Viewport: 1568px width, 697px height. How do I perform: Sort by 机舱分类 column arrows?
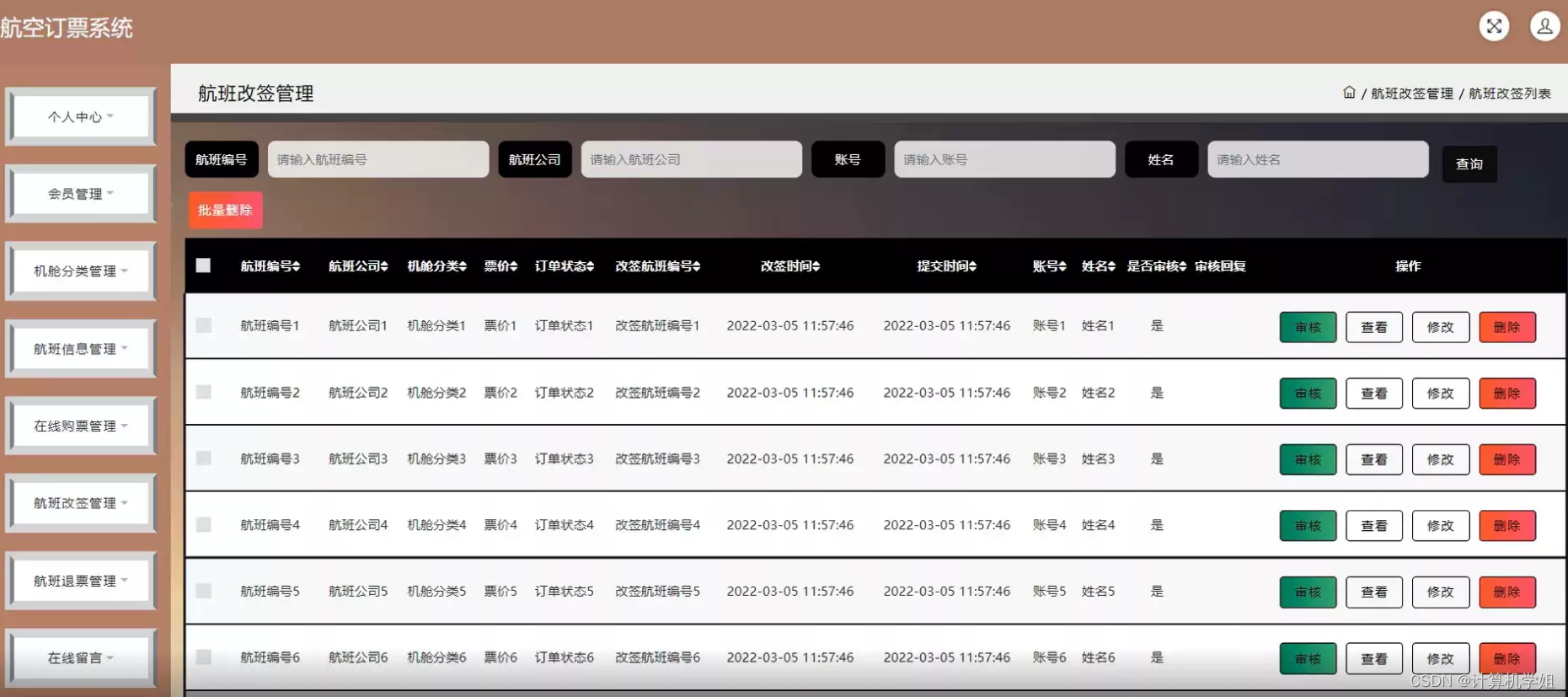click(x=463, y=266)
